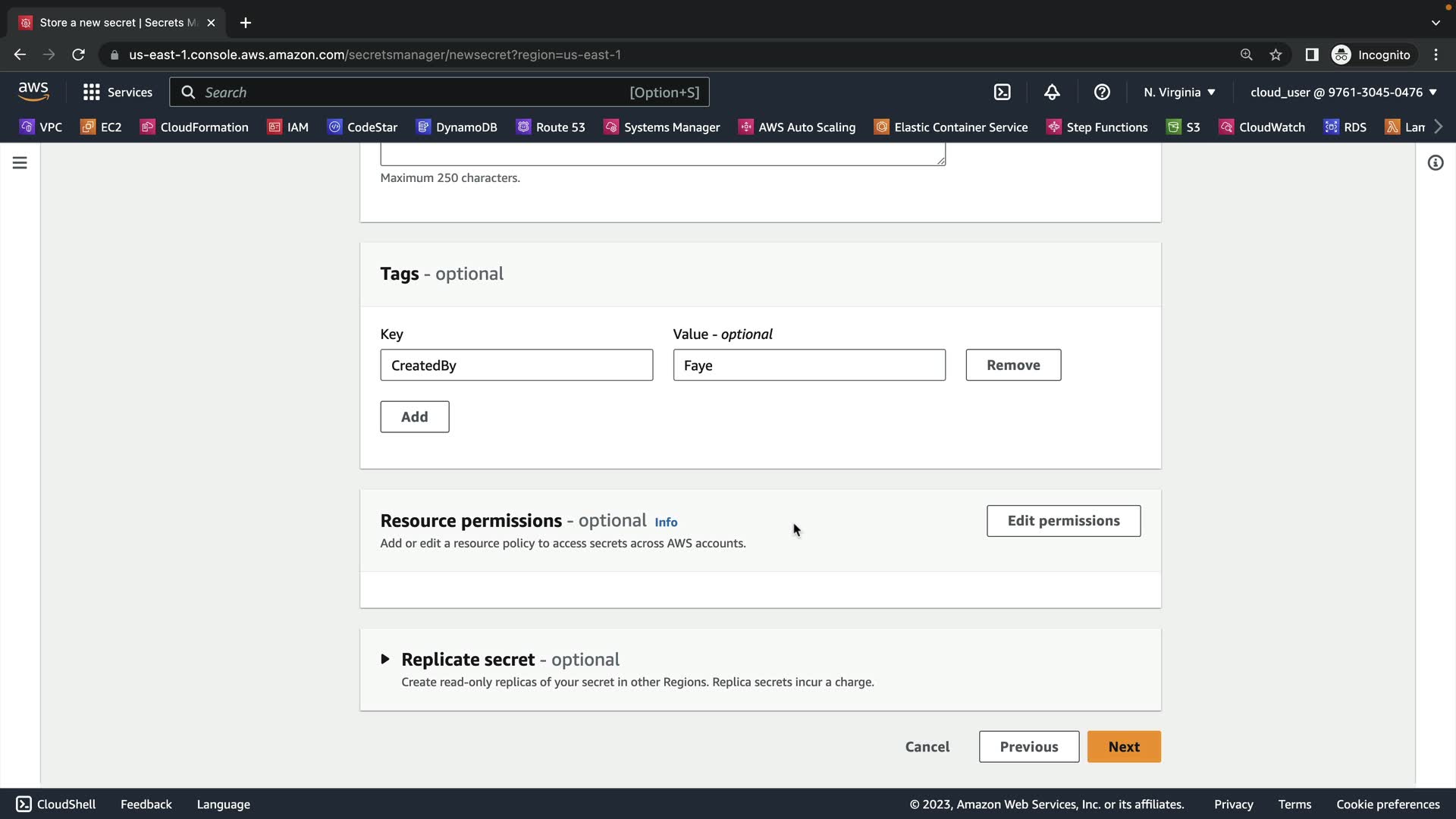Bookmark page with star icon
The width and height of the screenshot is (1456, 819).
1276,55
